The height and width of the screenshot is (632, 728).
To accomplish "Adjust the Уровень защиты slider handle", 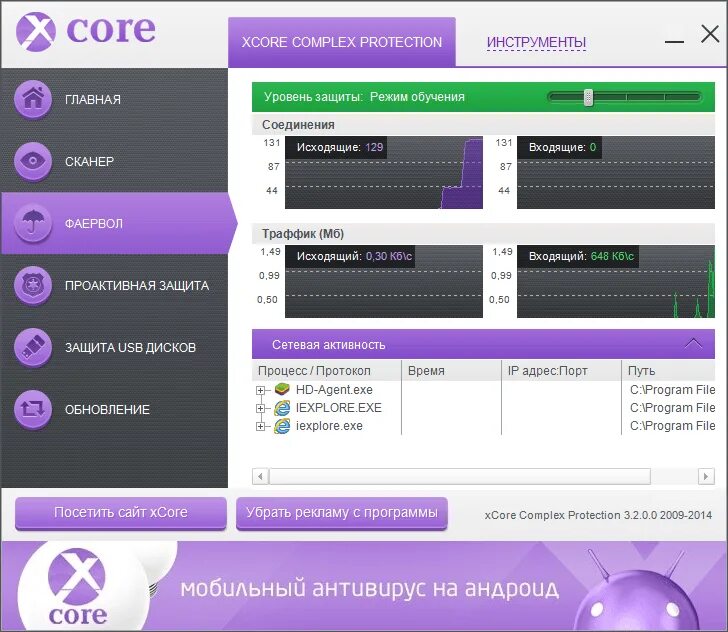I will pos(588,98).
